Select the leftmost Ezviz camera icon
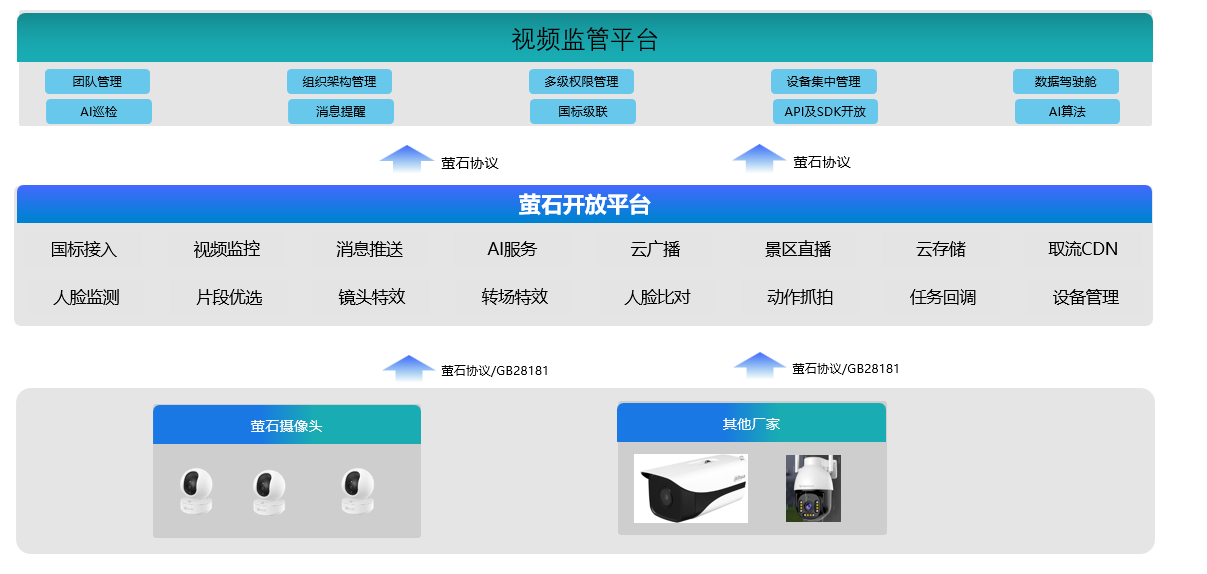 click(x=196, y=491)
